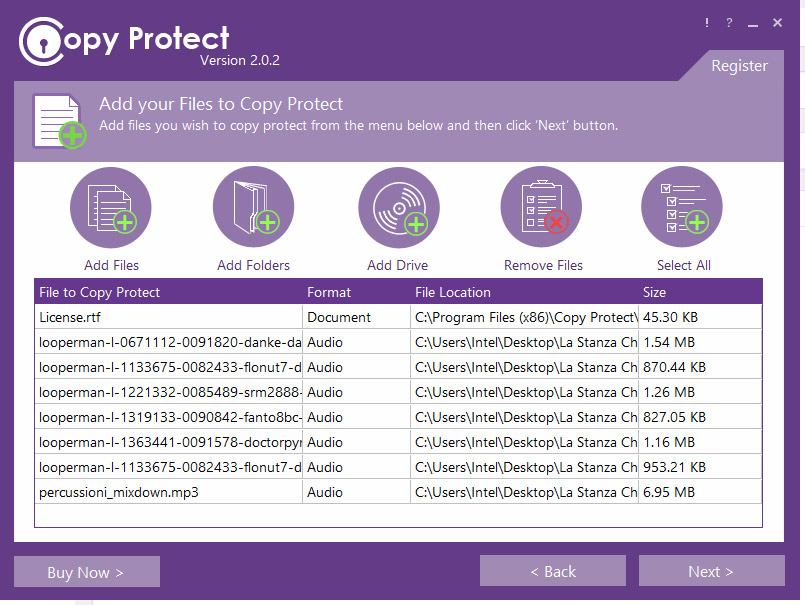Select the License.rtf file row
The width and height of the screenshot is (805, 605).
coord(168,317)
